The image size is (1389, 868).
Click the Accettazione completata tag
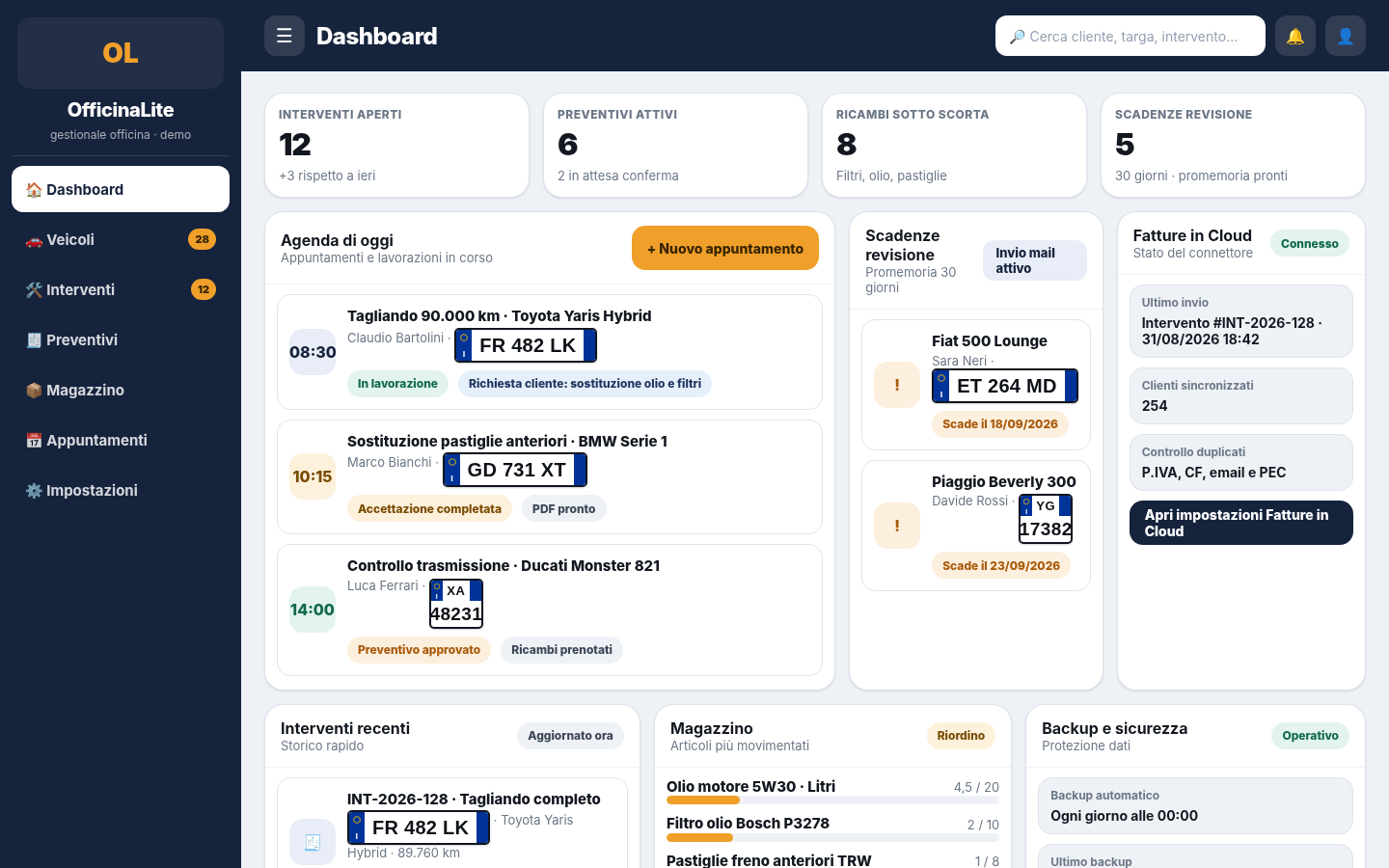pos(429,508)
